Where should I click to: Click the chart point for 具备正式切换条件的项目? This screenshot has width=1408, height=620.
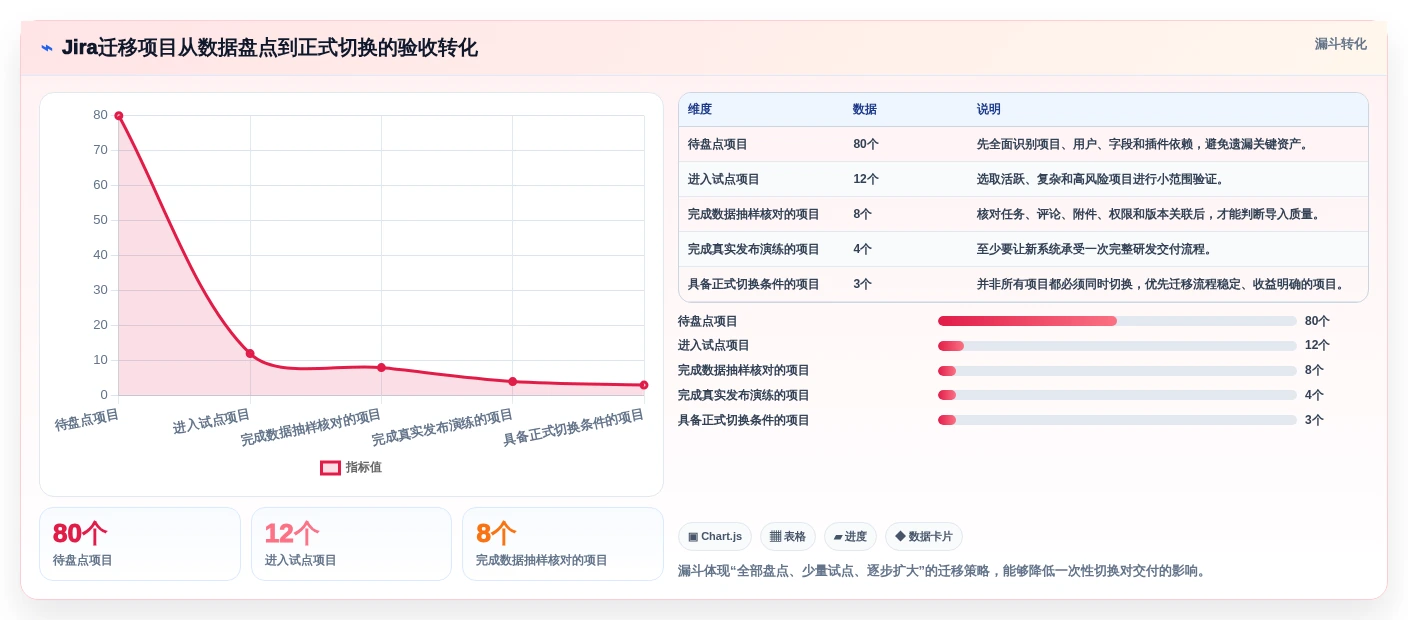pyautogui.click(x=644, y=385)
